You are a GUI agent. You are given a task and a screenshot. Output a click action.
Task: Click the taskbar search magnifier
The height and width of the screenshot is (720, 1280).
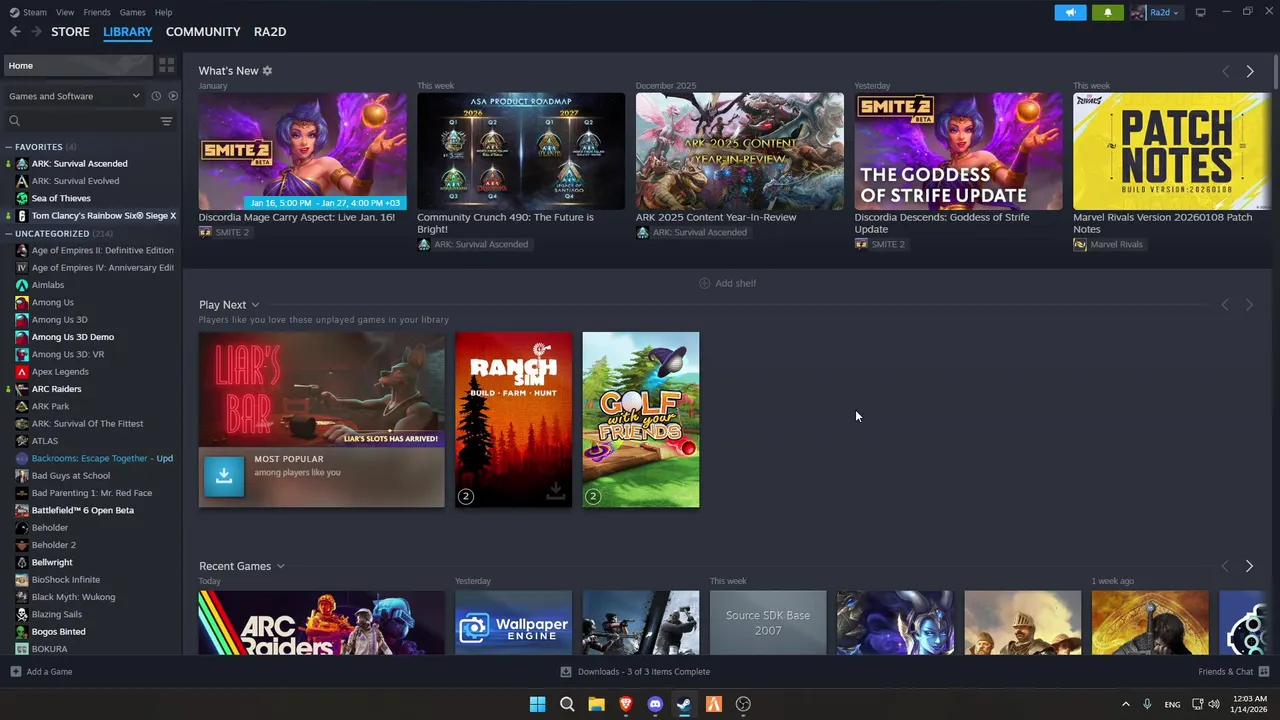567,704
